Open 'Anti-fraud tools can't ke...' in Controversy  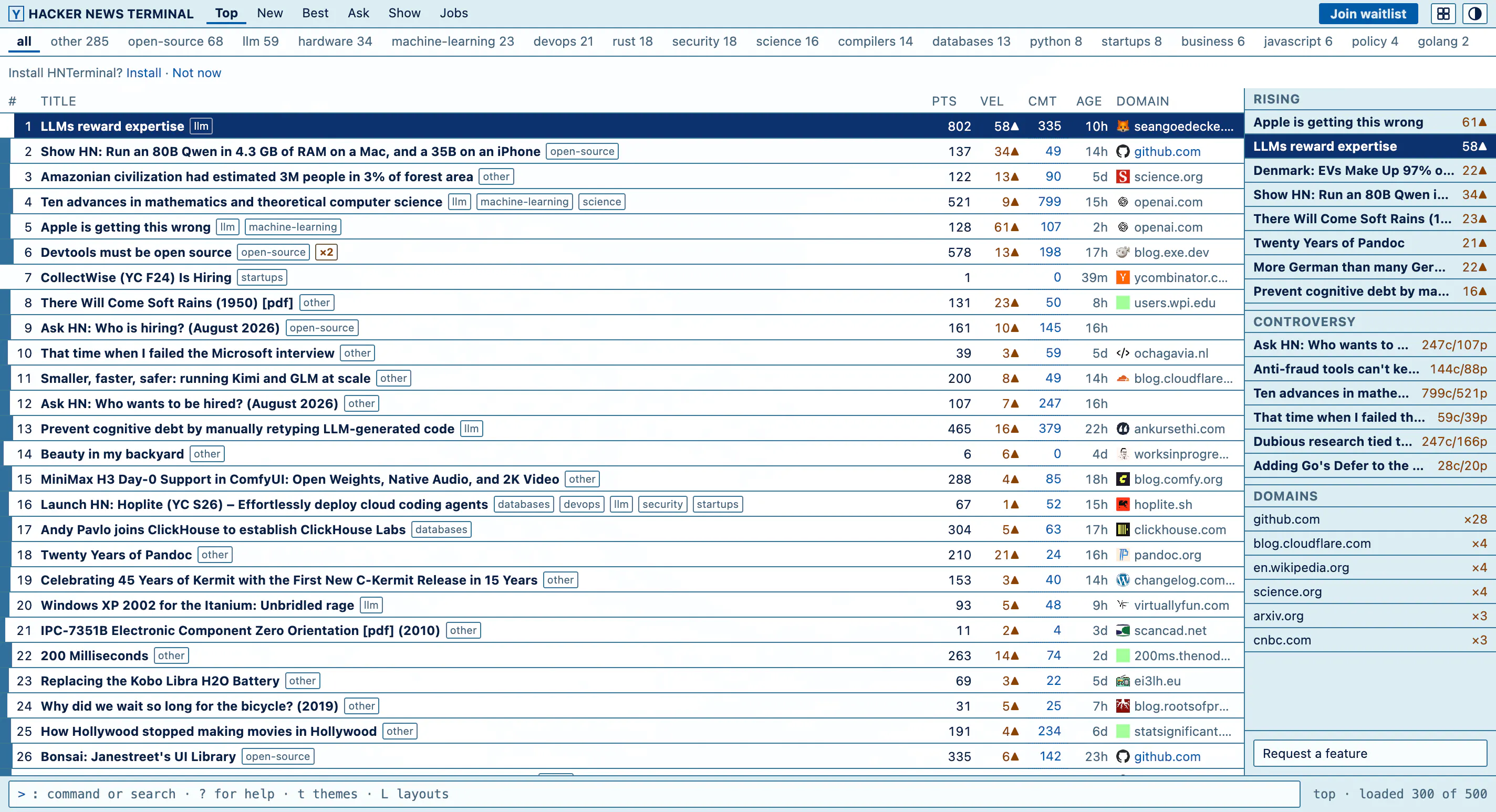coord(1370,369)
